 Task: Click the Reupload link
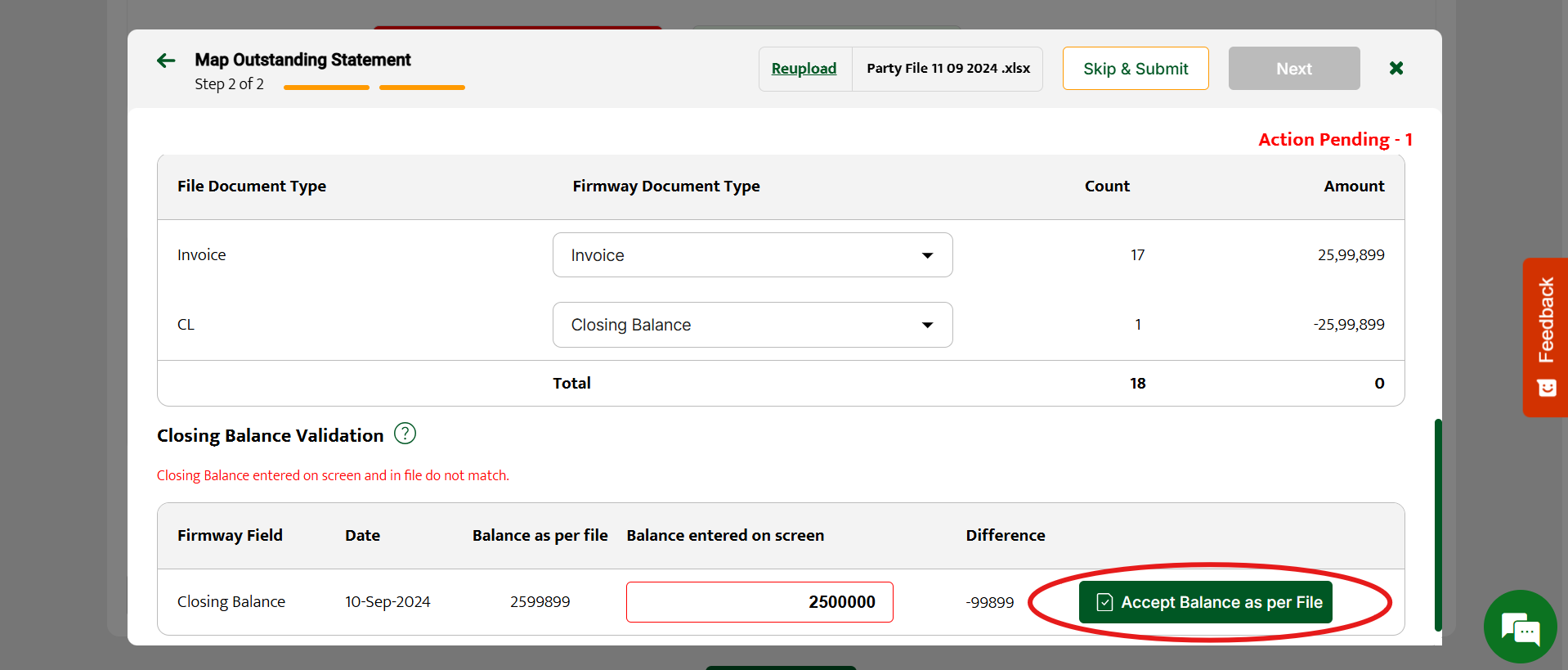click(804, 69)
